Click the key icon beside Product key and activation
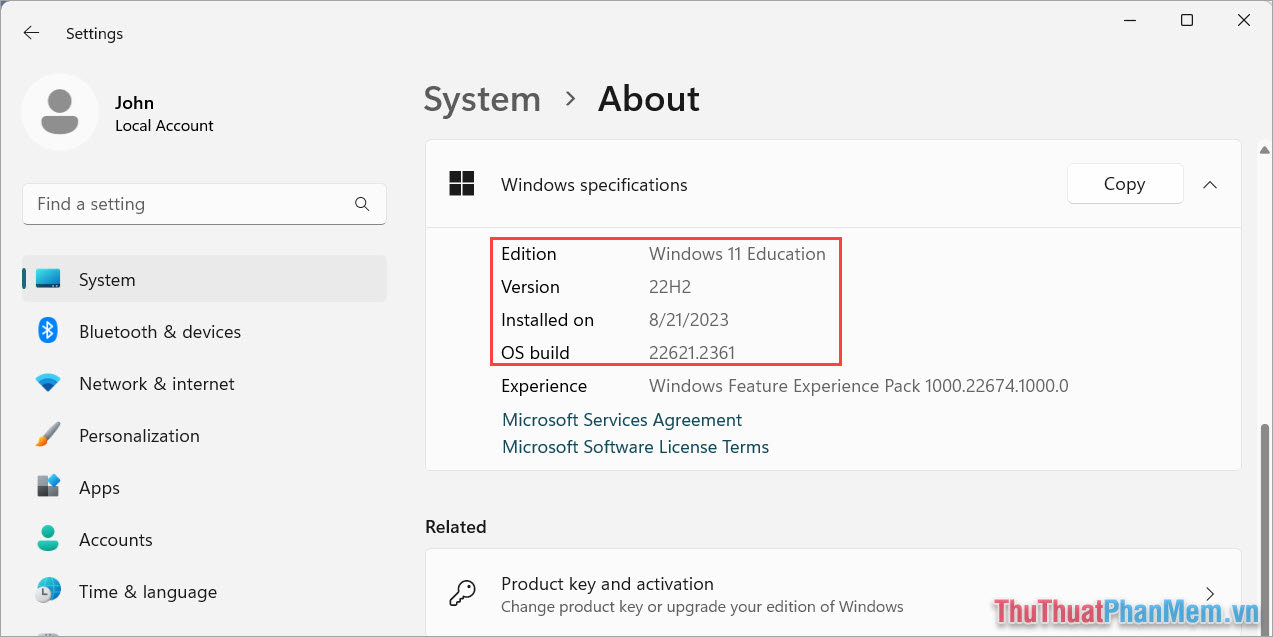This screenshot has height=637, width=1273. 462,592
